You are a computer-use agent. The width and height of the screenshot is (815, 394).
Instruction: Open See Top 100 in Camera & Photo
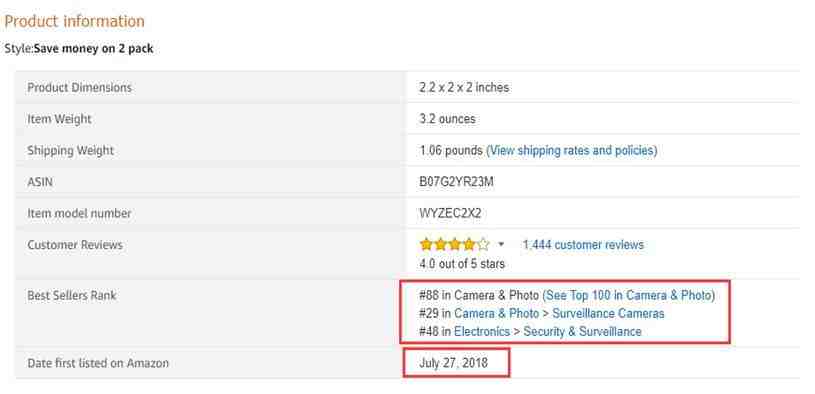coord(628,295)
